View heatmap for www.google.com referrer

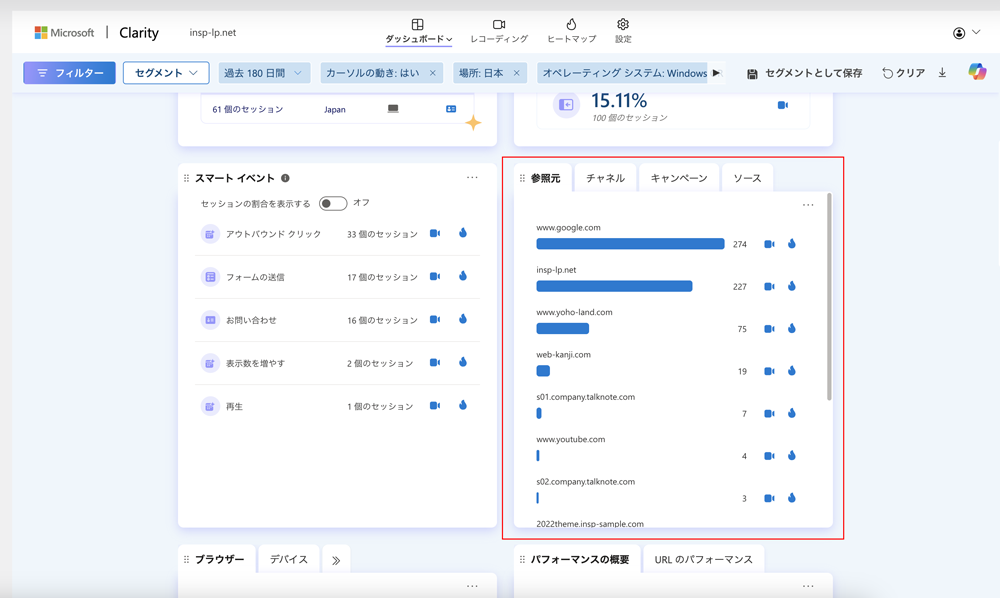click(x=791, y=244)
